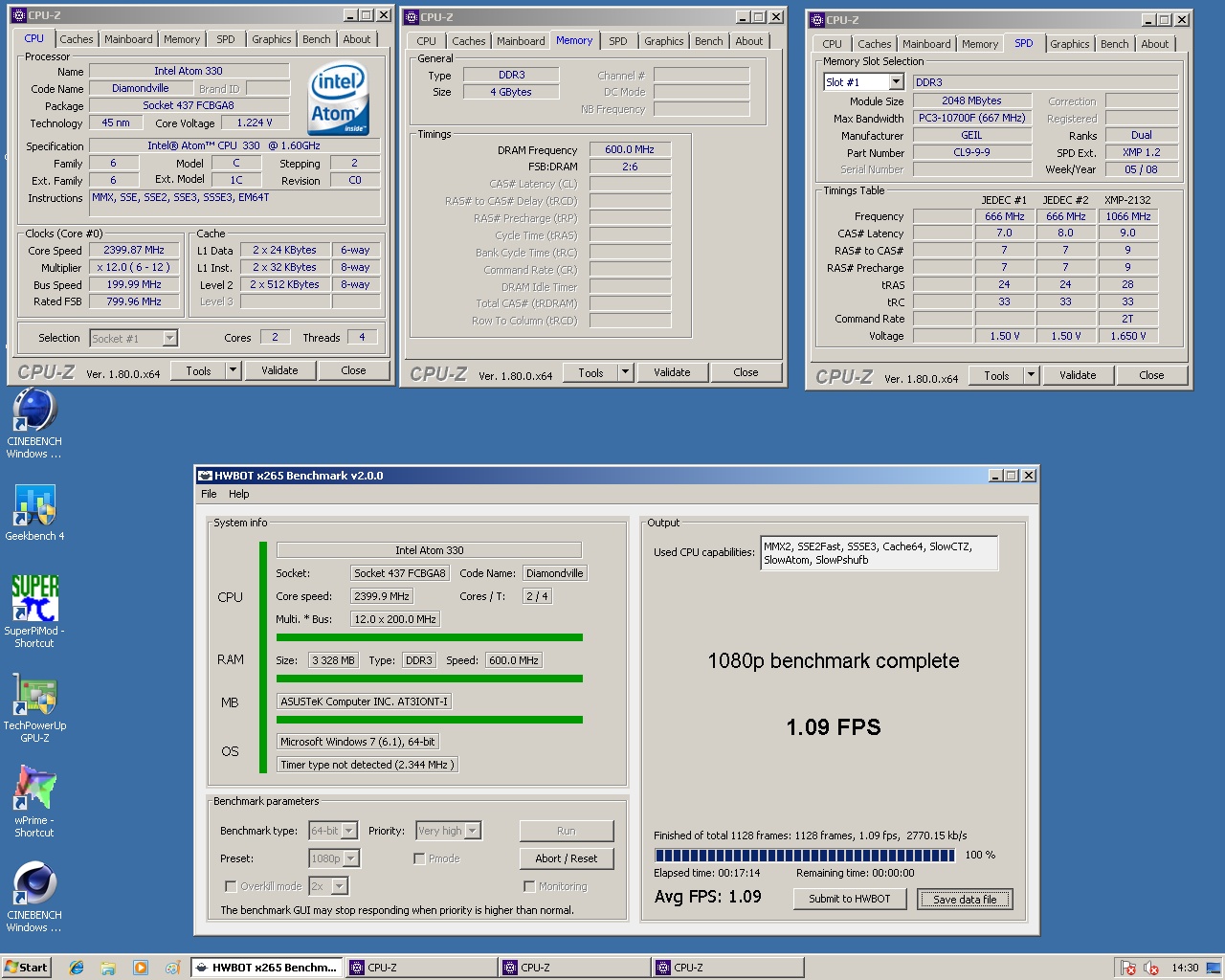Click the muted volume speaker icon in the tray
This screenshot has width=1225, height=980.
tap(1151, 968)
